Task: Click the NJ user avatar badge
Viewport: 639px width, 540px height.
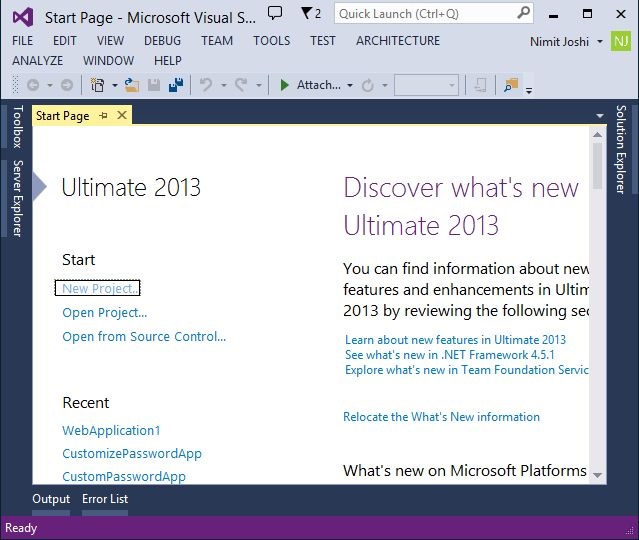Action: (x=621, y=41)
